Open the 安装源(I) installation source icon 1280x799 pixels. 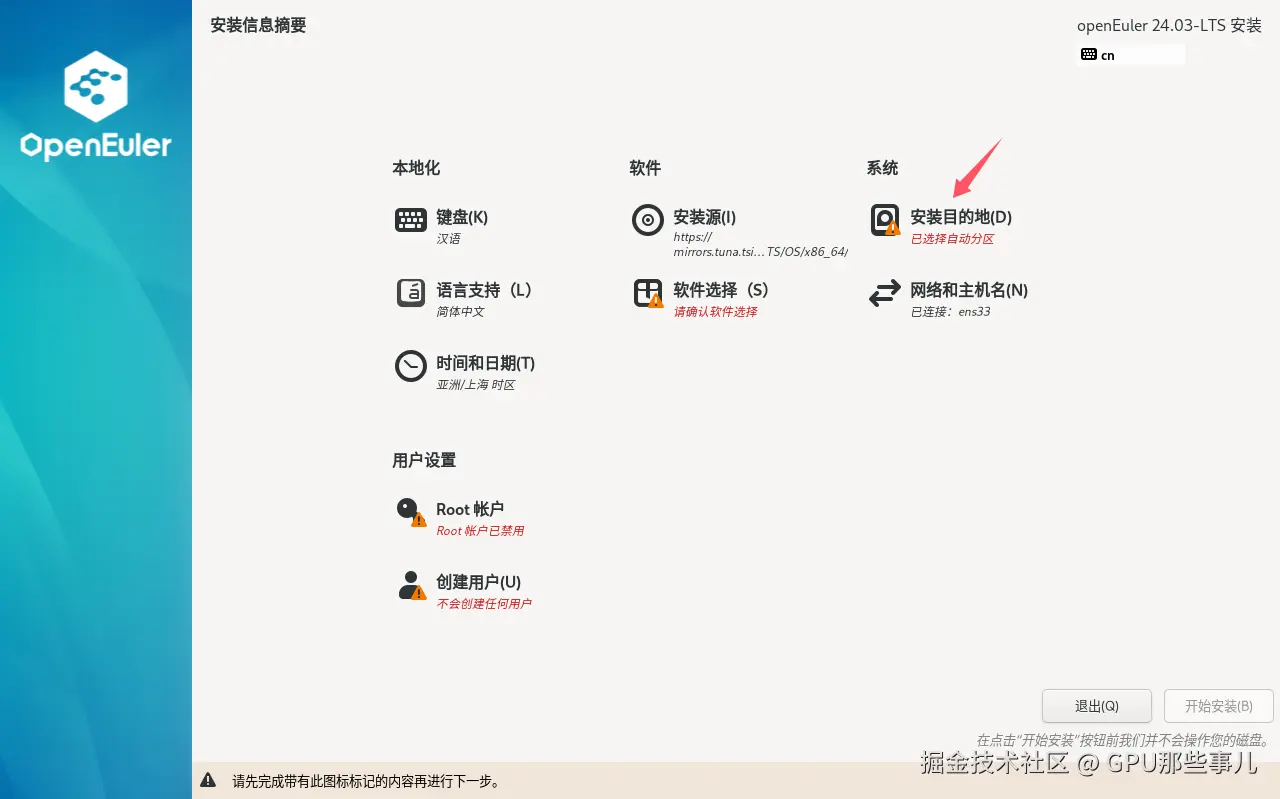click(647, 219)
